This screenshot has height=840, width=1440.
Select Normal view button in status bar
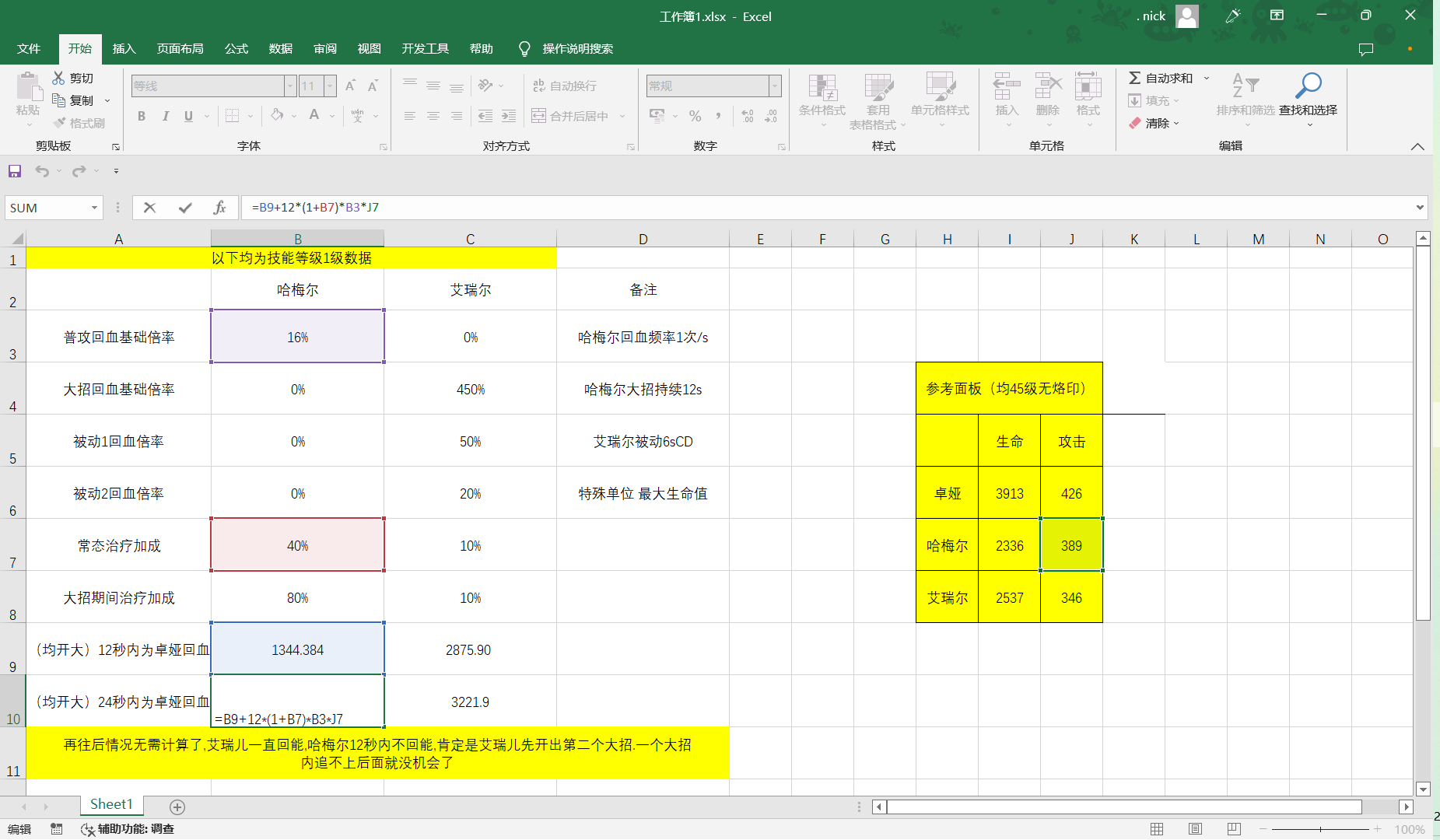(1157, 829)
